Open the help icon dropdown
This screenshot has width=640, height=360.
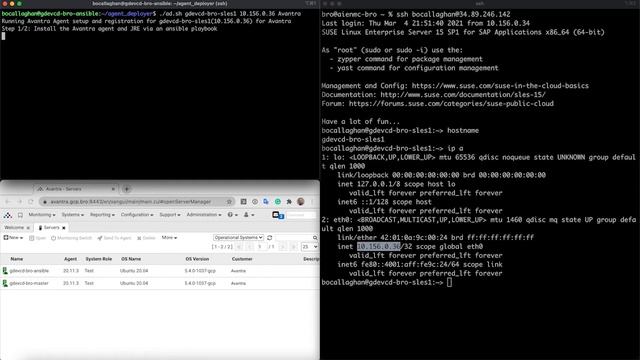(x=232, y=215)
